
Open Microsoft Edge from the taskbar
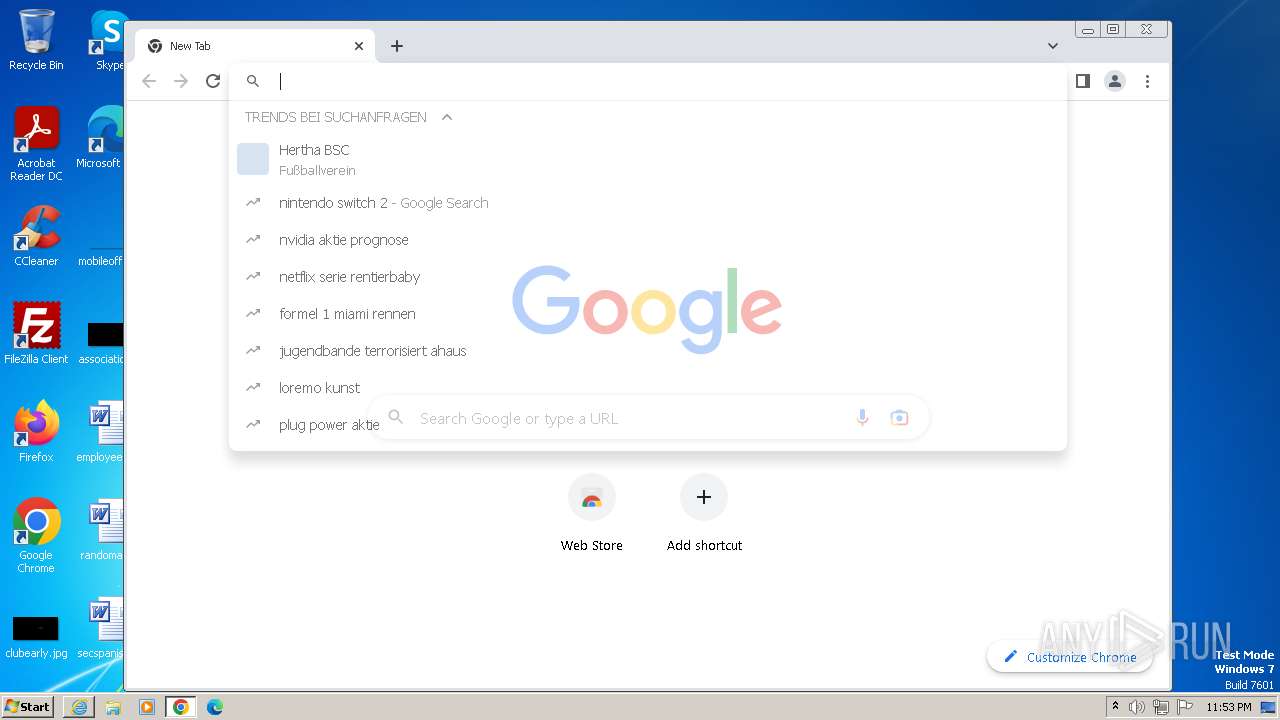(215, 707)
